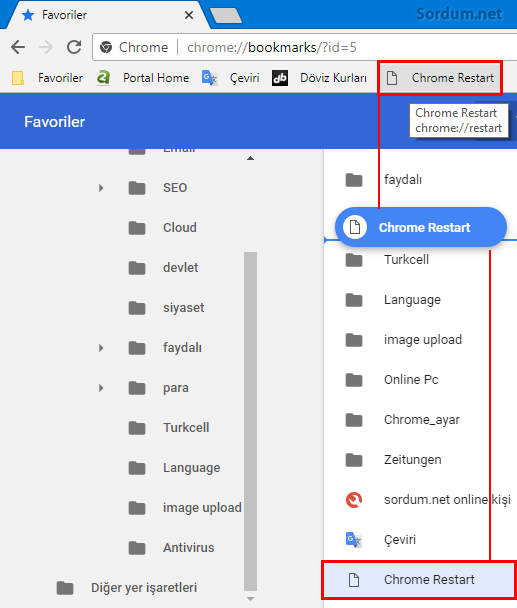Click the scroll-up arrow of sidebar scrollbar
The width and height of the screenshot is (517, 608).
(x=251, y=158)
